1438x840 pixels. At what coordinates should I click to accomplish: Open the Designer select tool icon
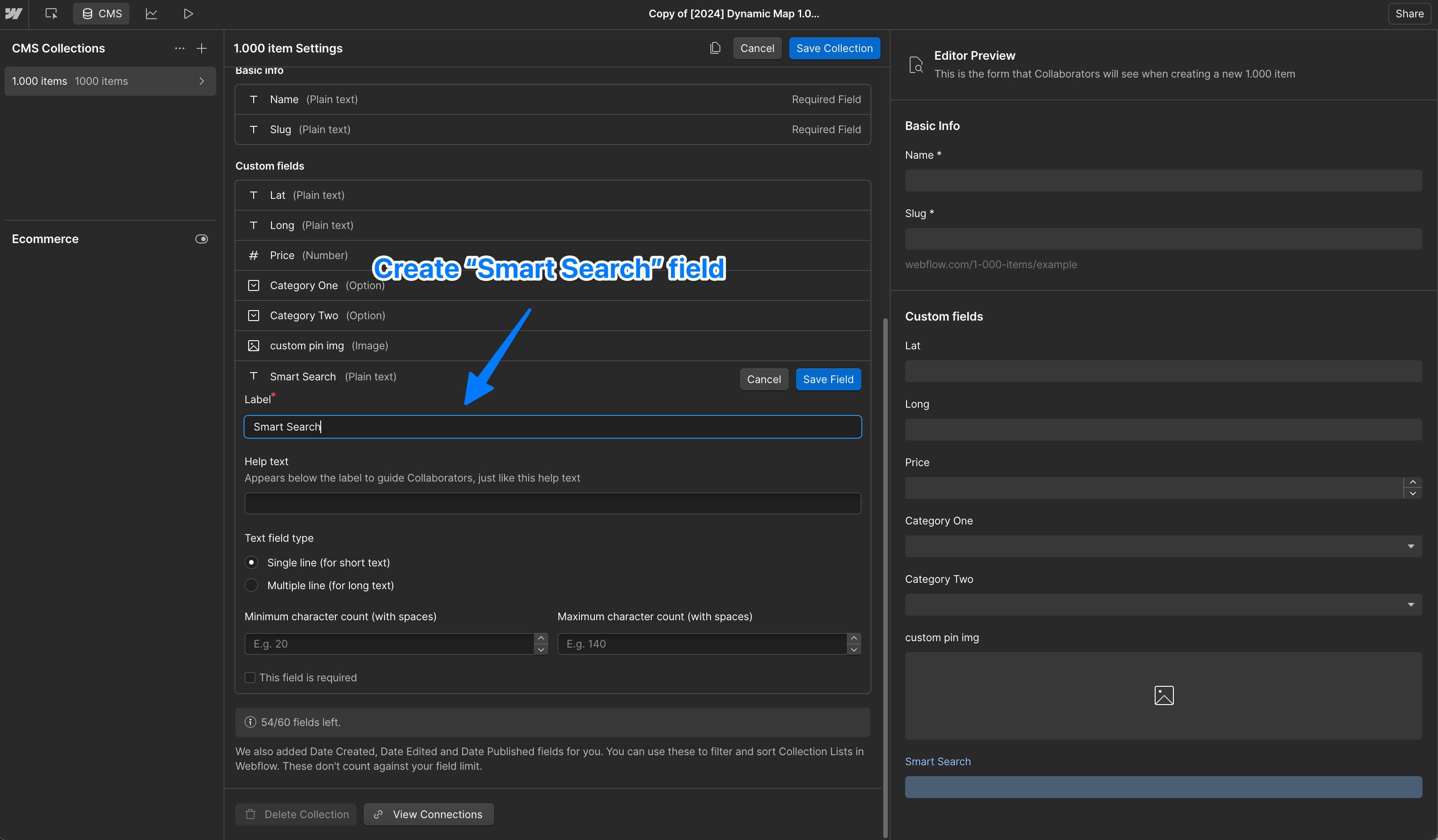click(52, 13)
